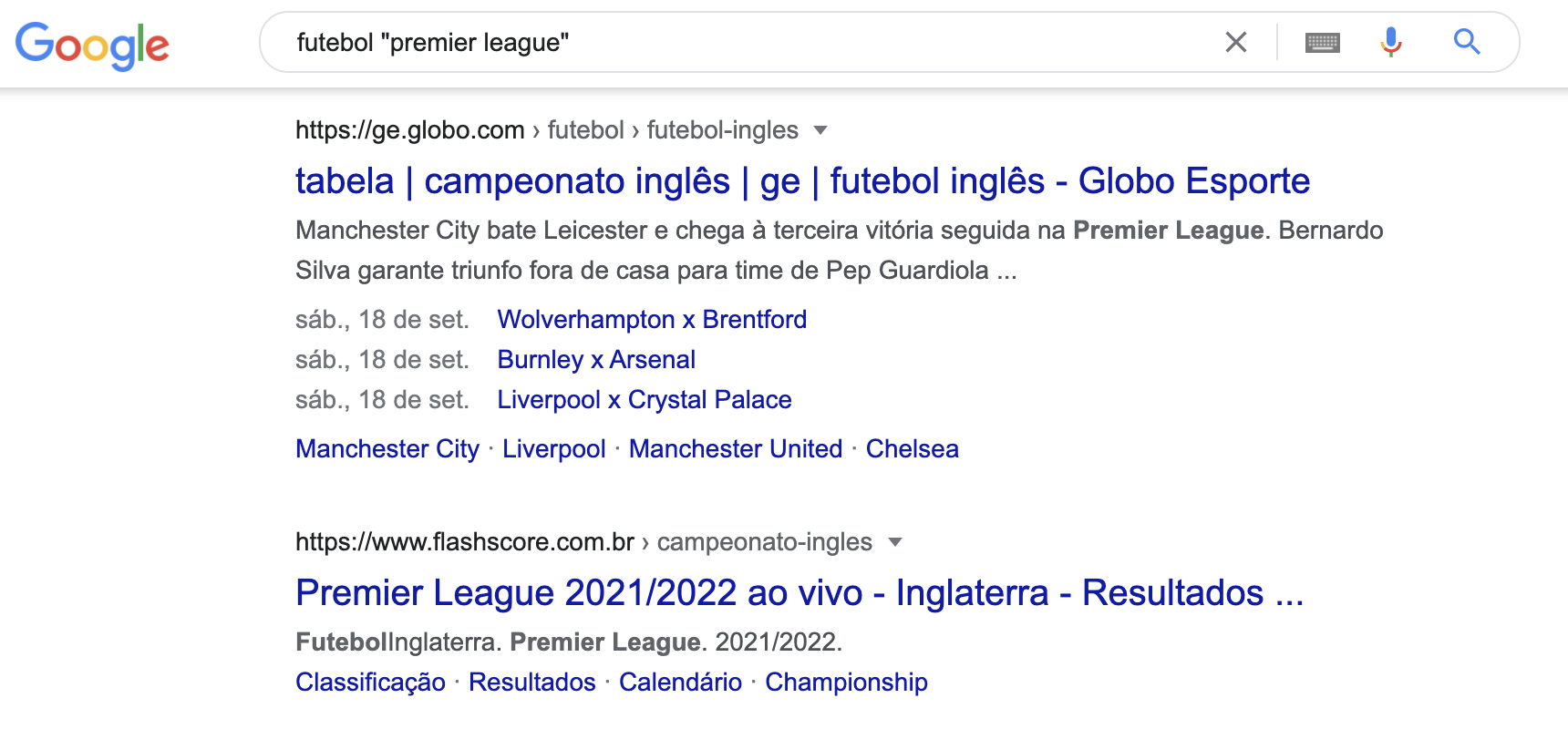Click the "Chelsea" team link
Image resolution: width=1568 pixels, height=729 pixels.
[x=913, y=448]
